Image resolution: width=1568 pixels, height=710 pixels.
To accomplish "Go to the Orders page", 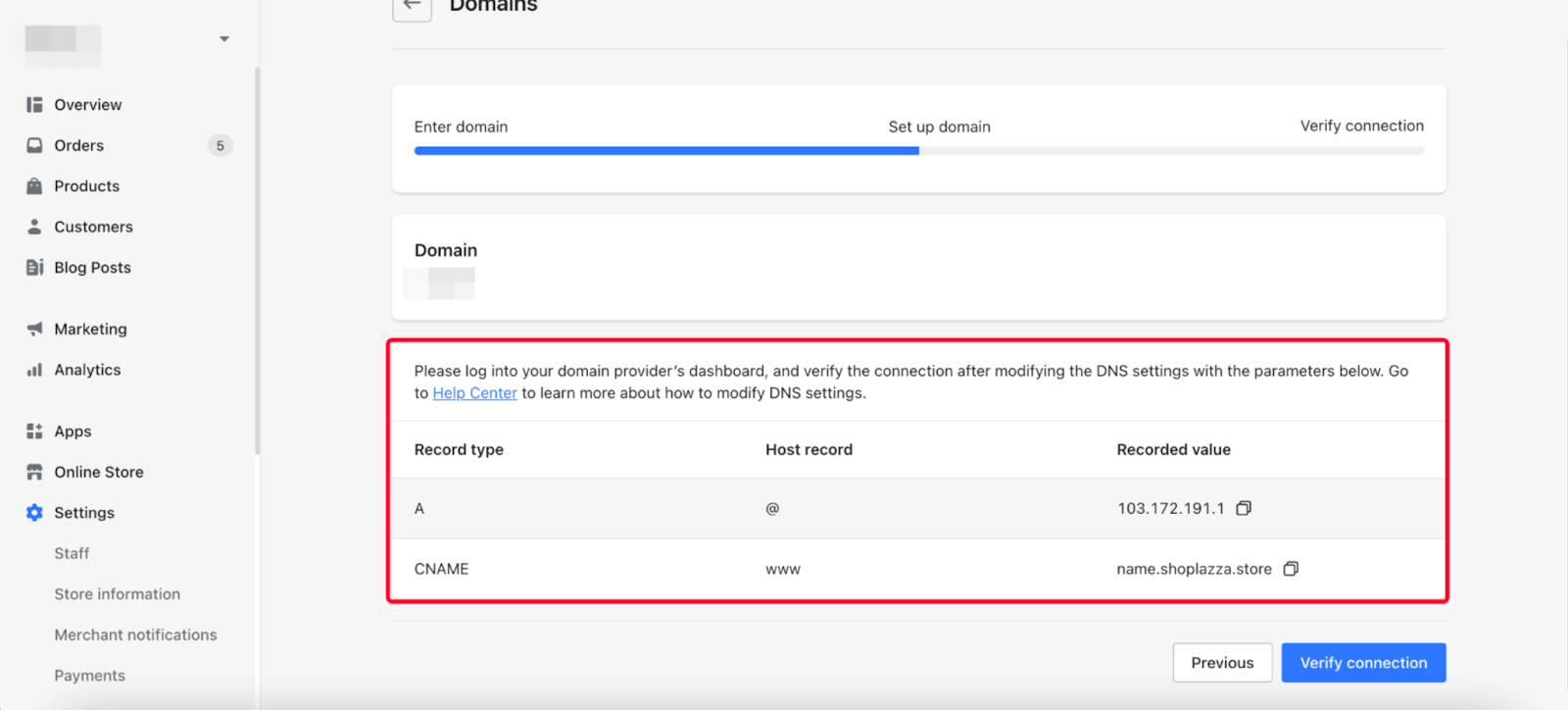I will (79, 145).
